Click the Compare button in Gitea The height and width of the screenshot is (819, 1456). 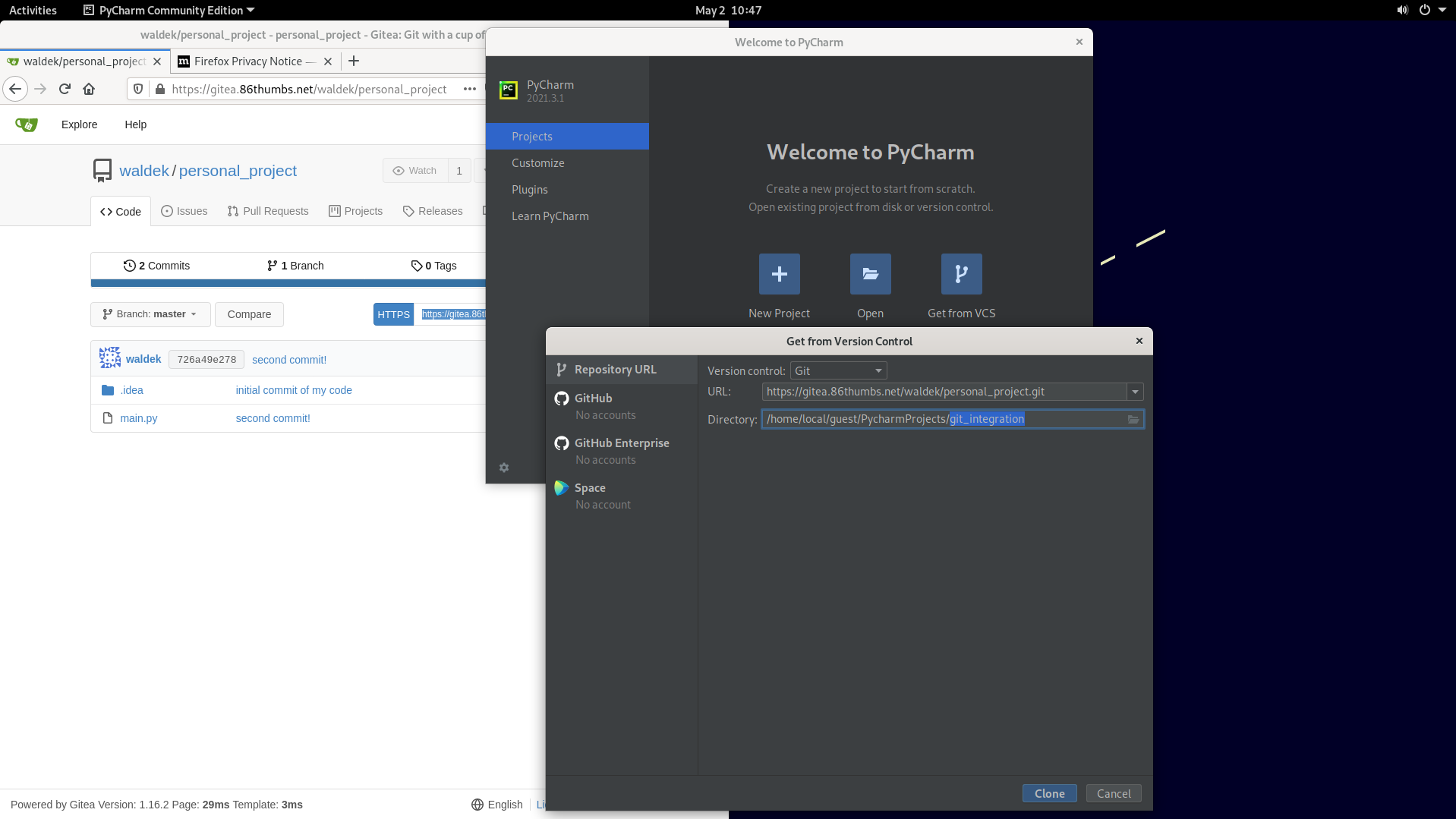249,314
